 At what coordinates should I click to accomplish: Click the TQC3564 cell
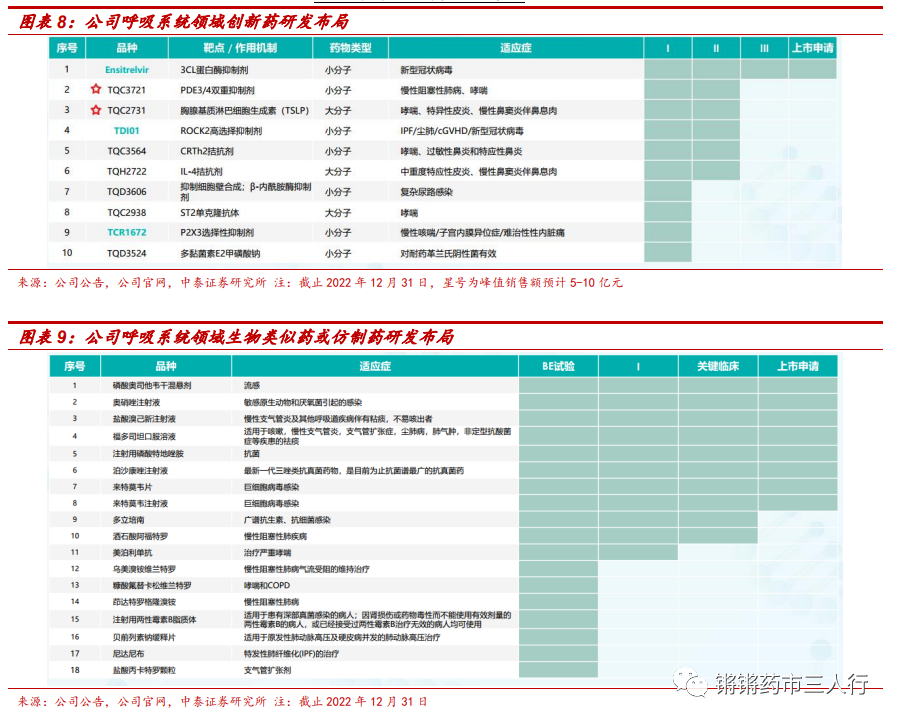coord(126,151)
